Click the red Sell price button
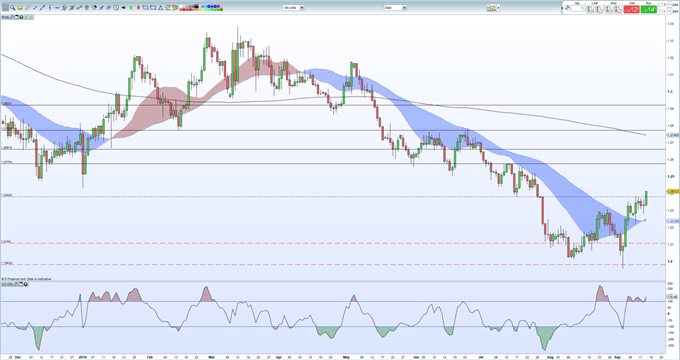The height and width of the screenshot is (360, 680). pyautogui.click(x=631, y=9)
